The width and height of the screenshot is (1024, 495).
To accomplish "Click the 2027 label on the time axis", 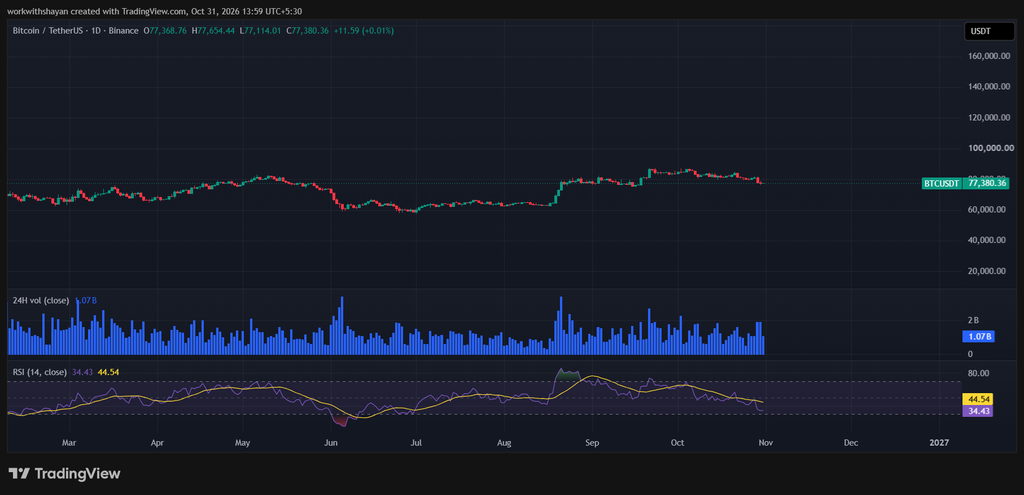I will 938,443.
